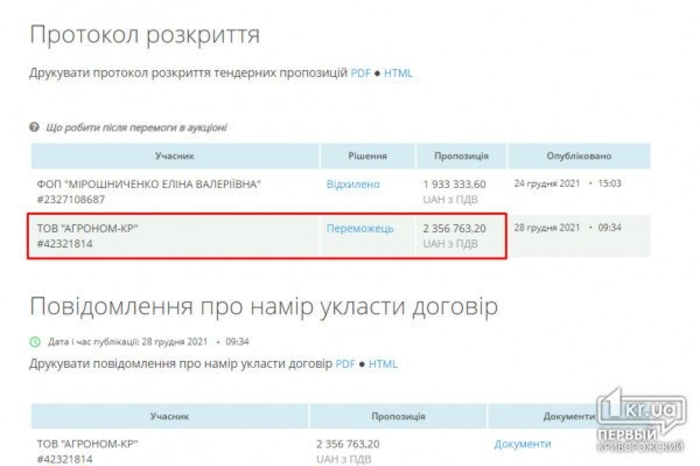
Task: Open the 'Відхилено' decision for ФОП Мірошниченко
Action: click(353, 184)
